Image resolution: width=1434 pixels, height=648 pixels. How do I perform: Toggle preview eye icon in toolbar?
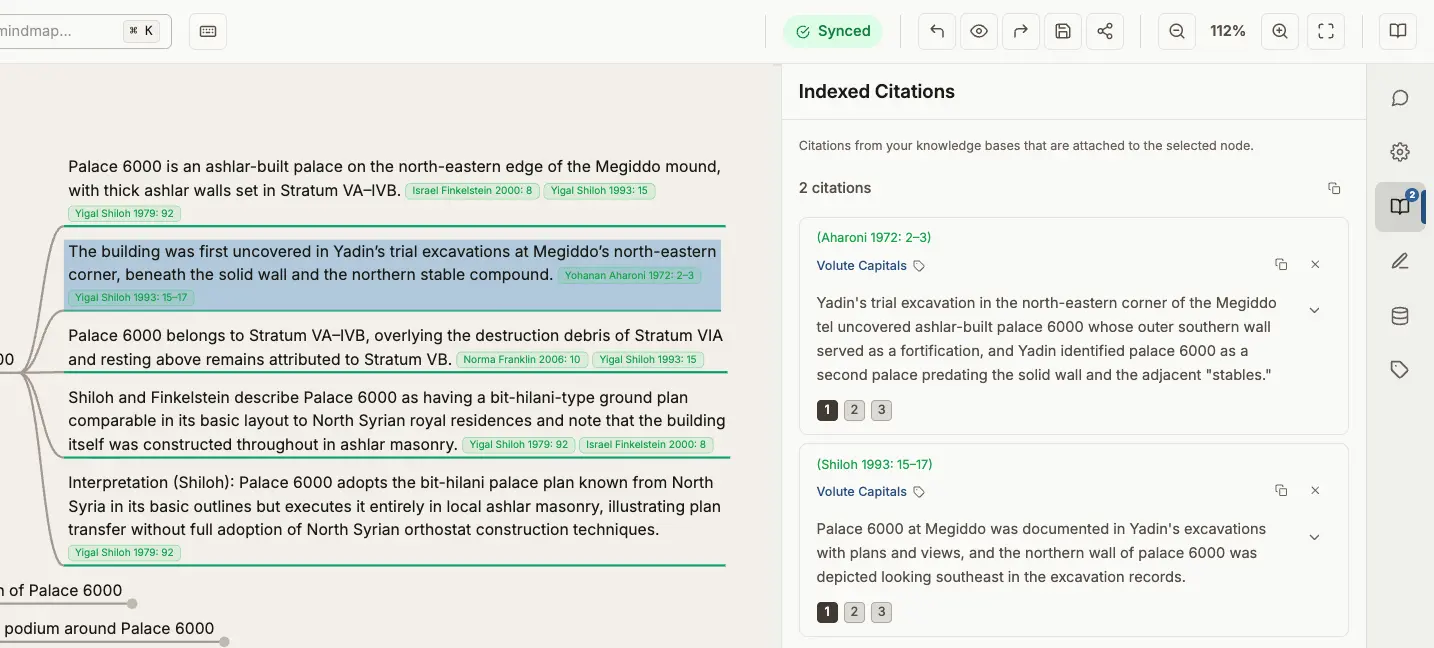click(x=979, y=31)
